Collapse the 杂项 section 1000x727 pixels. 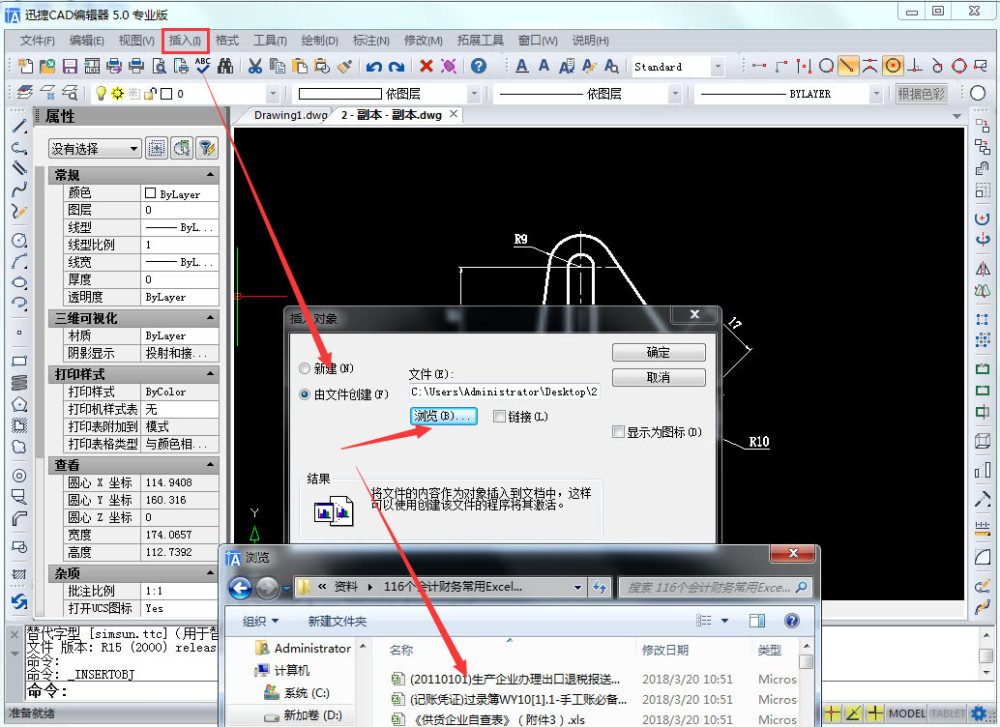point(210,573)
